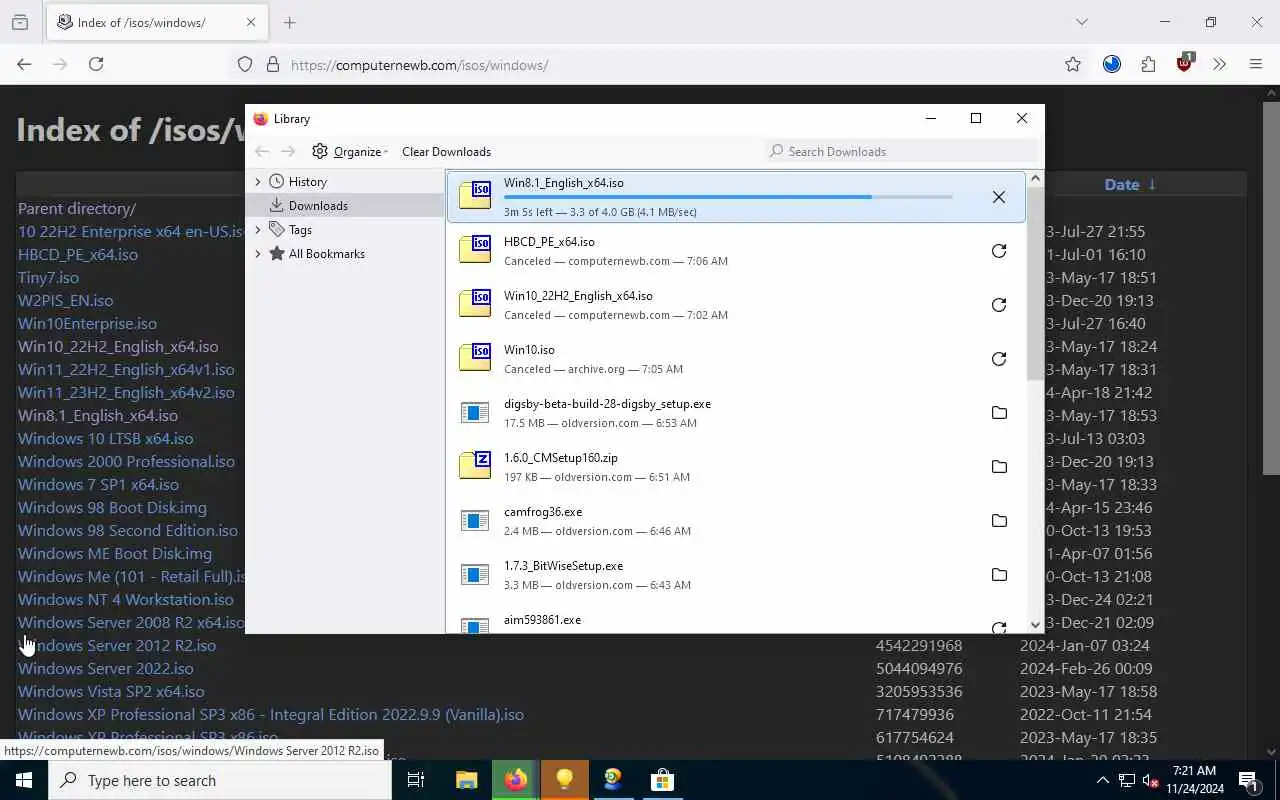This screenshot has width=1280, height=800.
Task: Open Windows XP Professional SP3 Integral Edition link
Action: 271,714
